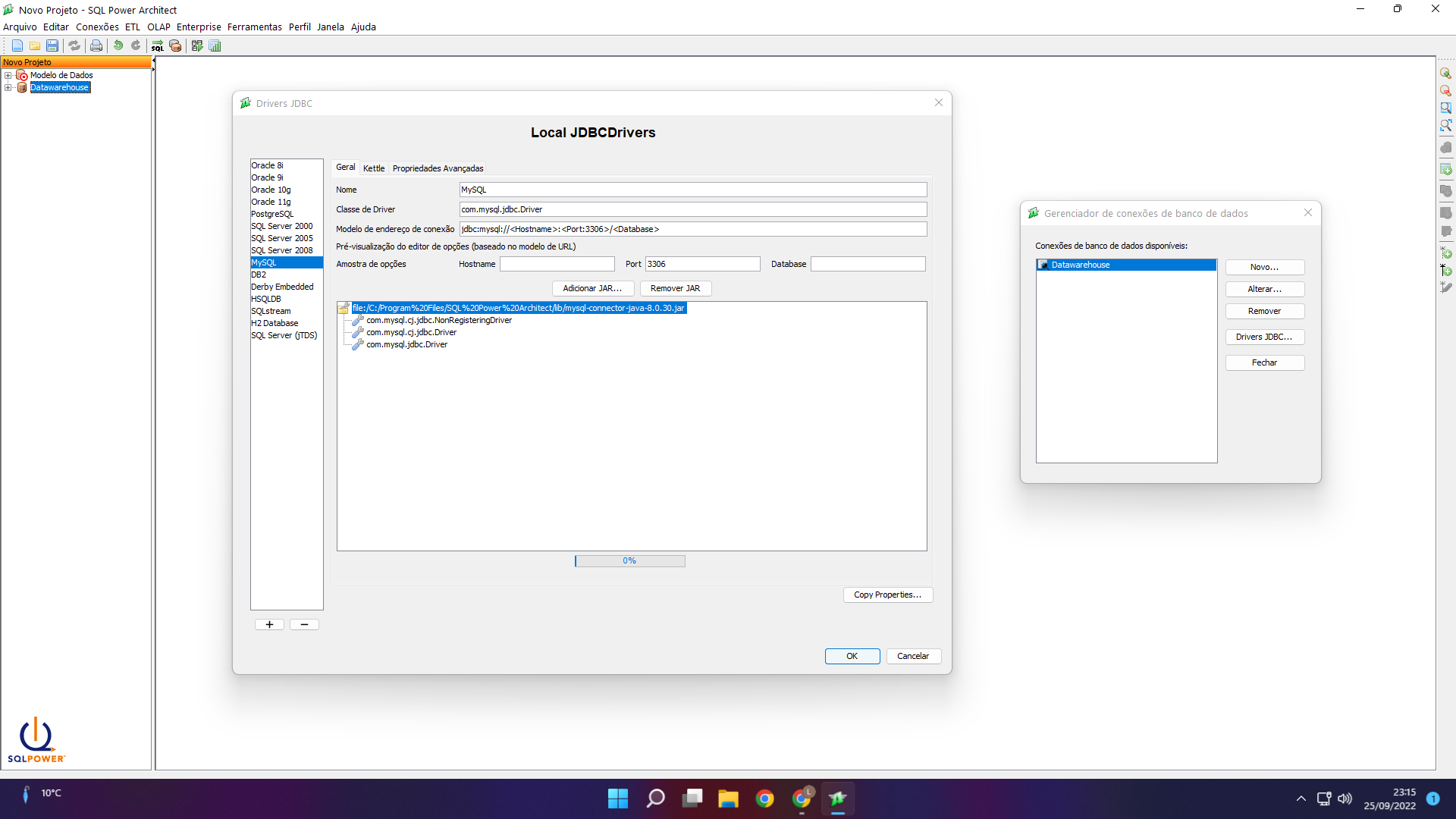The height and width of the screenshot is (819, 1456).
Task: Click the plus add-driver button
Action: [x=269, y=624]
